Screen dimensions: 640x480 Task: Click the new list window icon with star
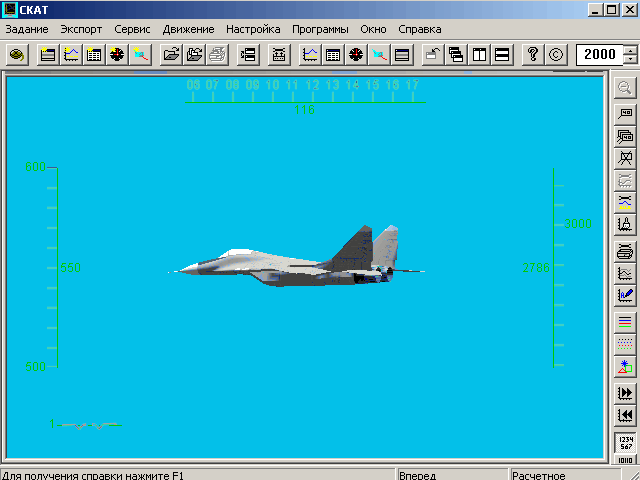[48, 54]
